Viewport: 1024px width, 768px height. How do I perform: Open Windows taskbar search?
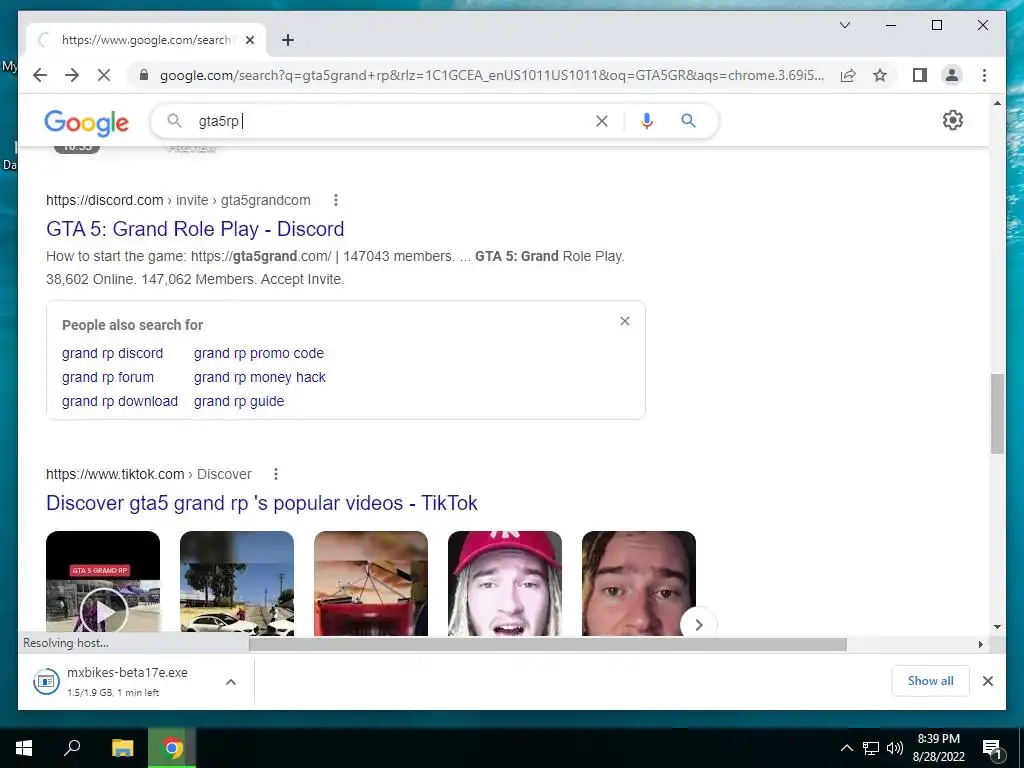point(72,748)
